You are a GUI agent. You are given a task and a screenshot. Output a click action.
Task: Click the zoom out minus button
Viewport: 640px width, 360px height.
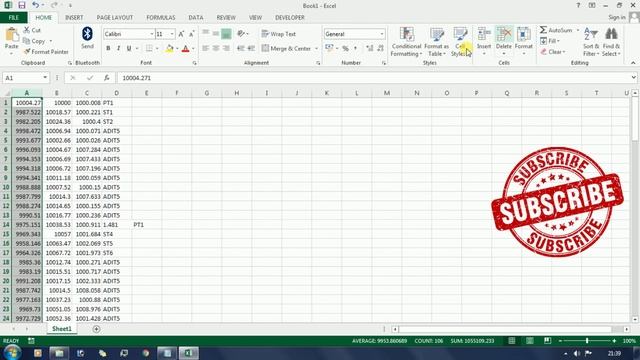[560, 341]
